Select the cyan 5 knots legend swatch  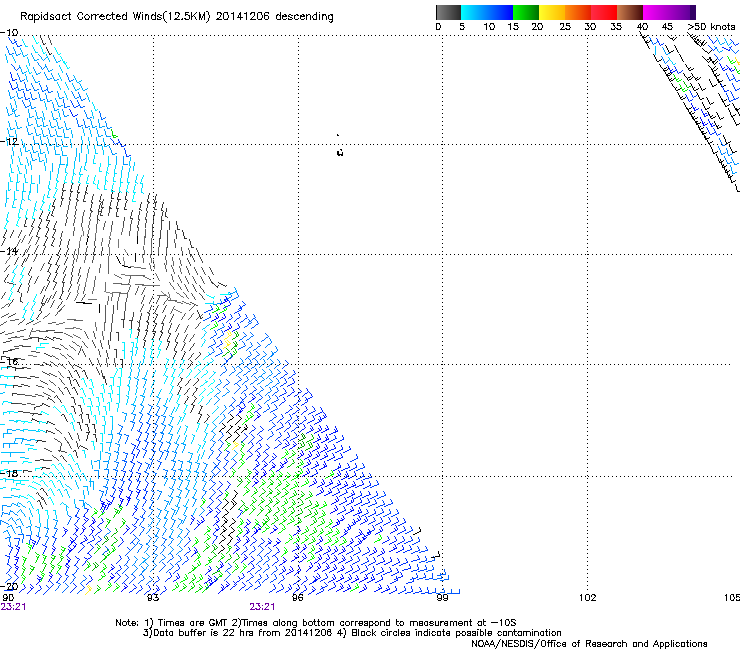point(474,12)
